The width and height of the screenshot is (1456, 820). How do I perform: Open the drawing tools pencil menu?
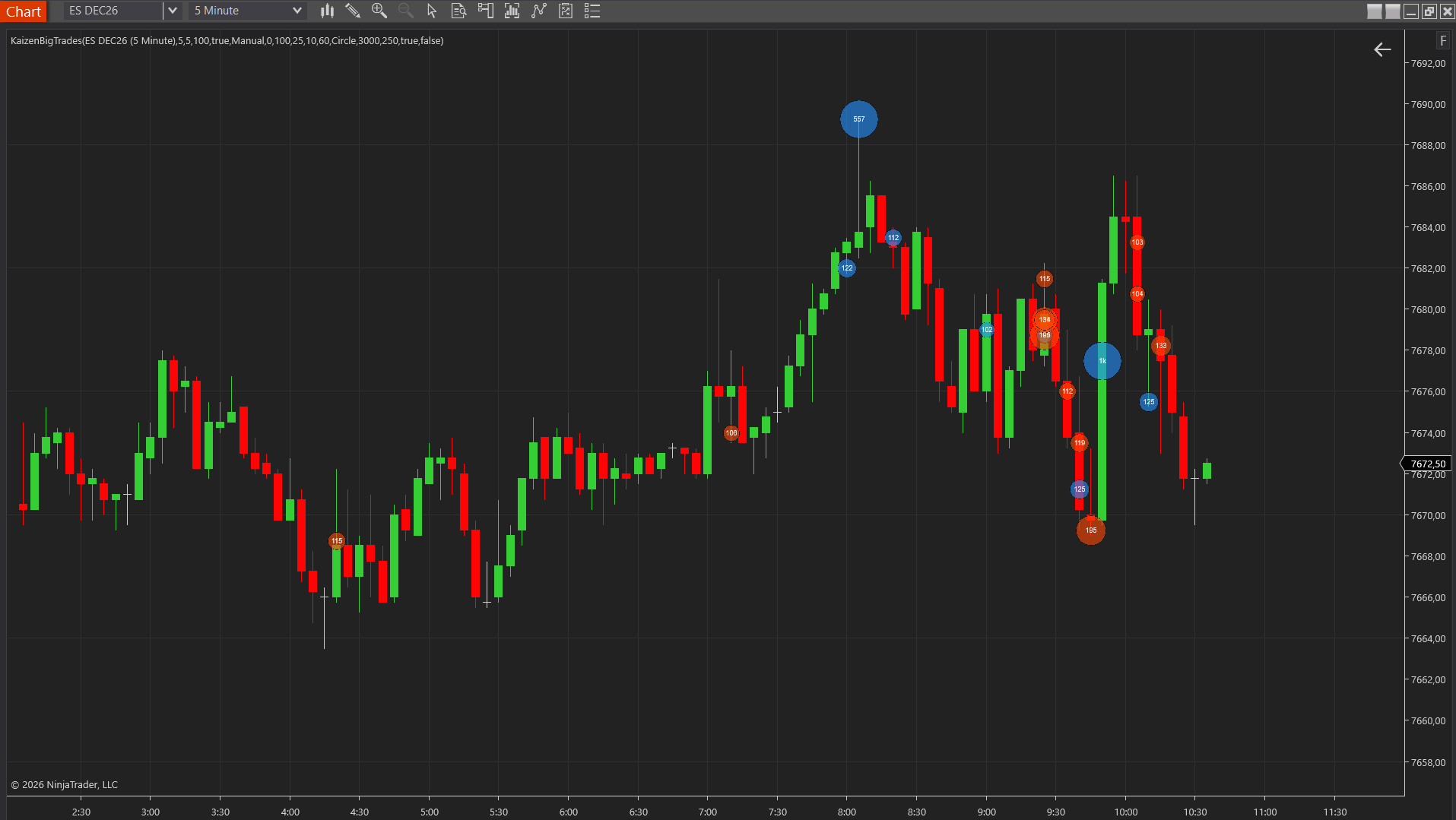[353, 11]
